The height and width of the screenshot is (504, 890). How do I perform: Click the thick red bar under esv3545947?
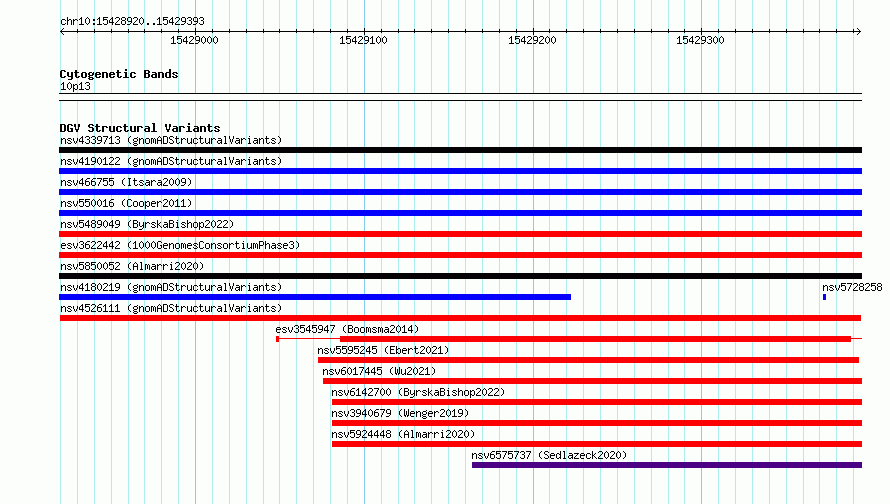pos(595,339)
